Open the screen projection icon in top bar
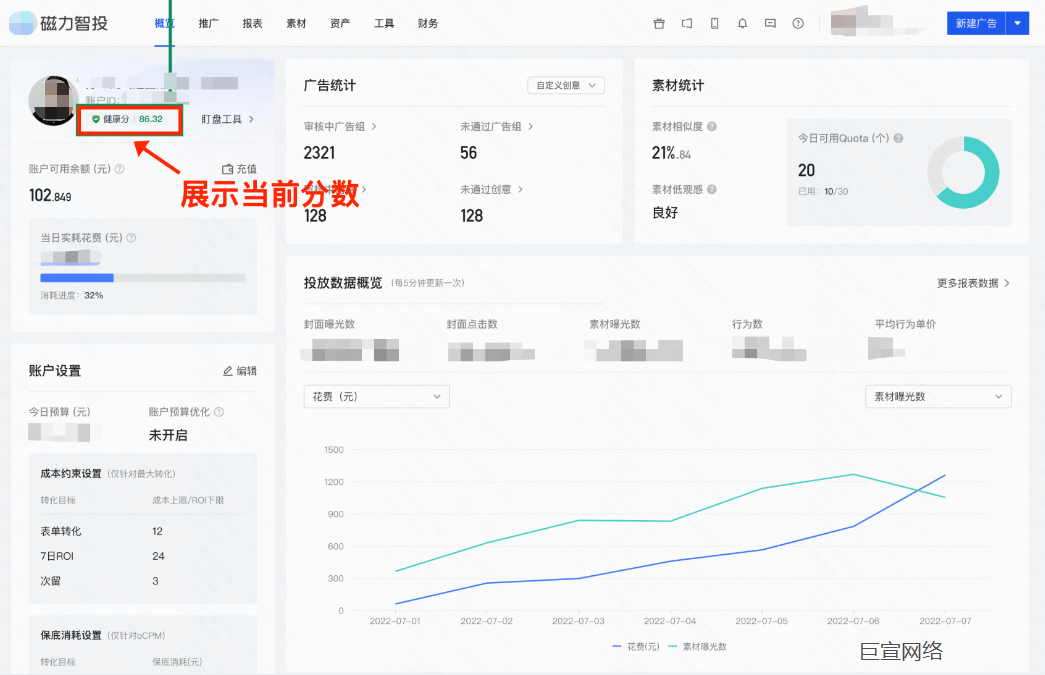Image resolution: width=1045 pixels, height=675 pixels. 686,22
